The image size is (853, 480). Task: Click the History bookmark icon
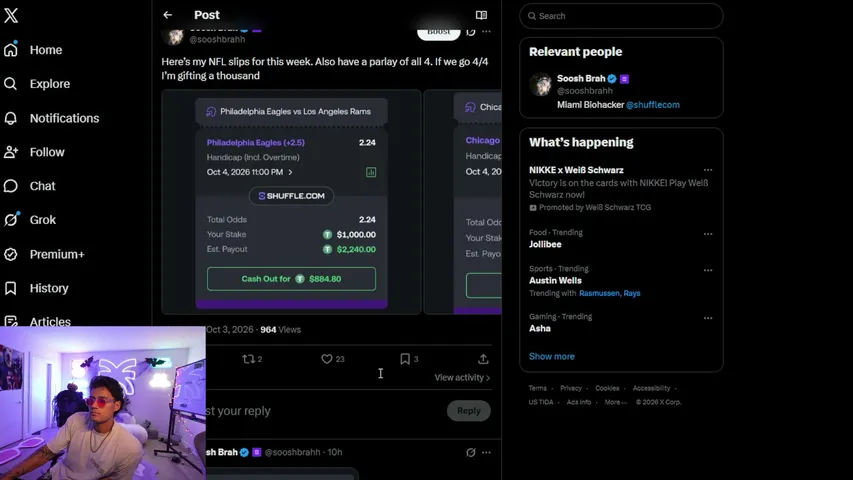10,288
